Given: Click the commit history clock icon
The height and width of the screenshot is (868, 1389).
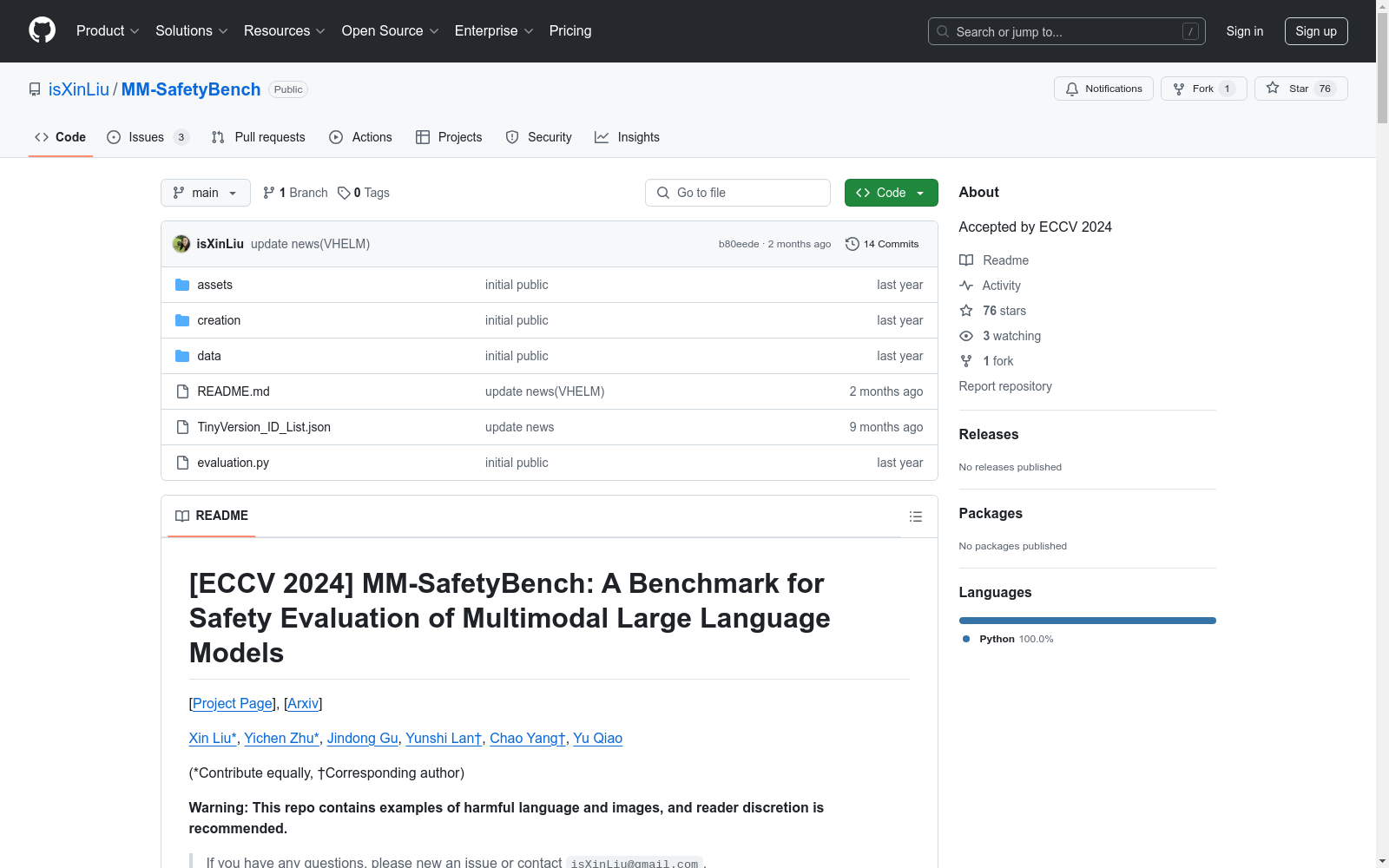Looking at the screenshot, I should click(x=852, y=244).
